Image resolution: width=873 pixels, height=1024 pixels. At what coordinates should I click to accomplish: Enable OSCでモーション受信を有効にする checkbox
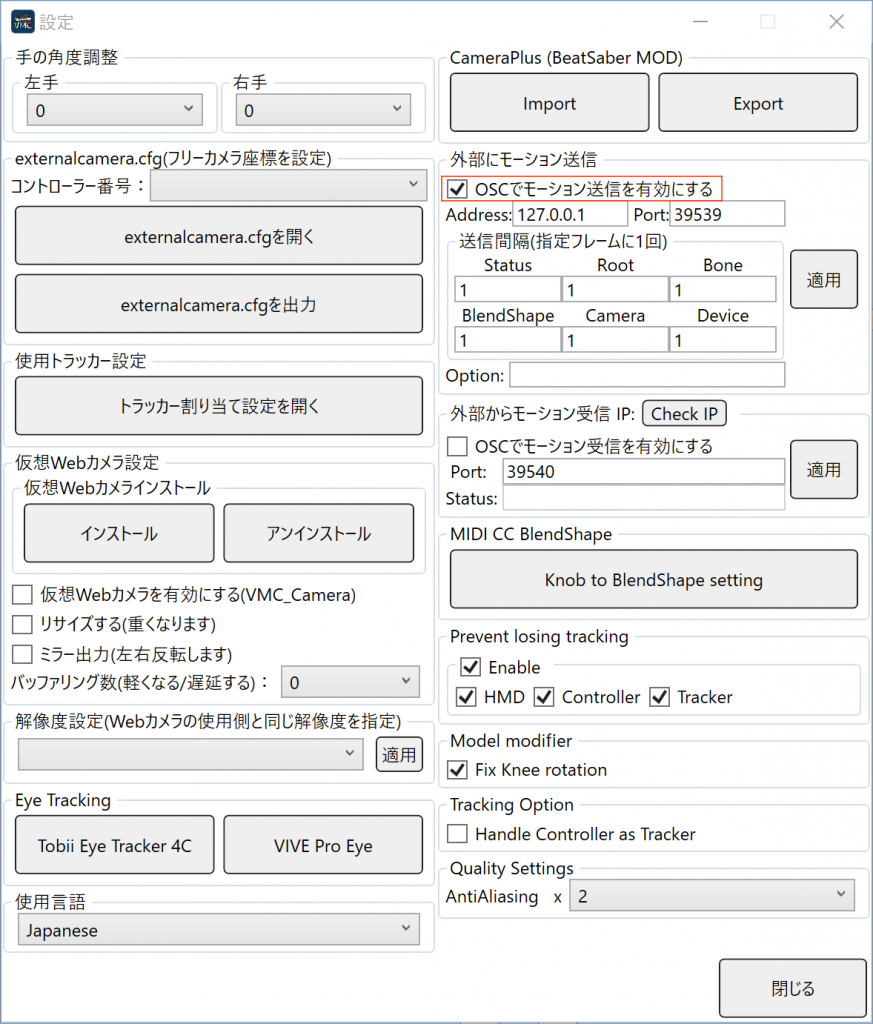pos(457,446)
